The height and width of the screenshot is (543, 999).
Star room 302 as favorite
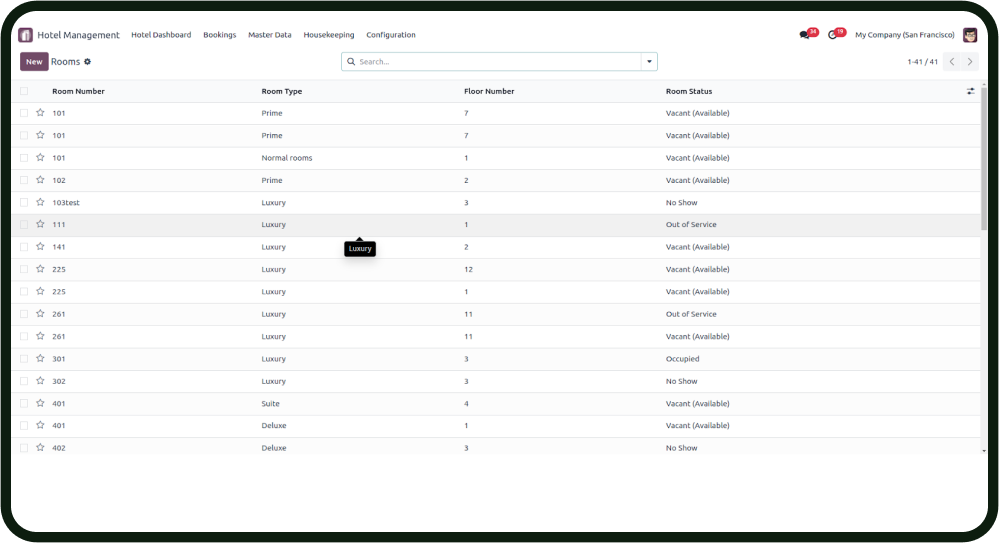(41, 381)
